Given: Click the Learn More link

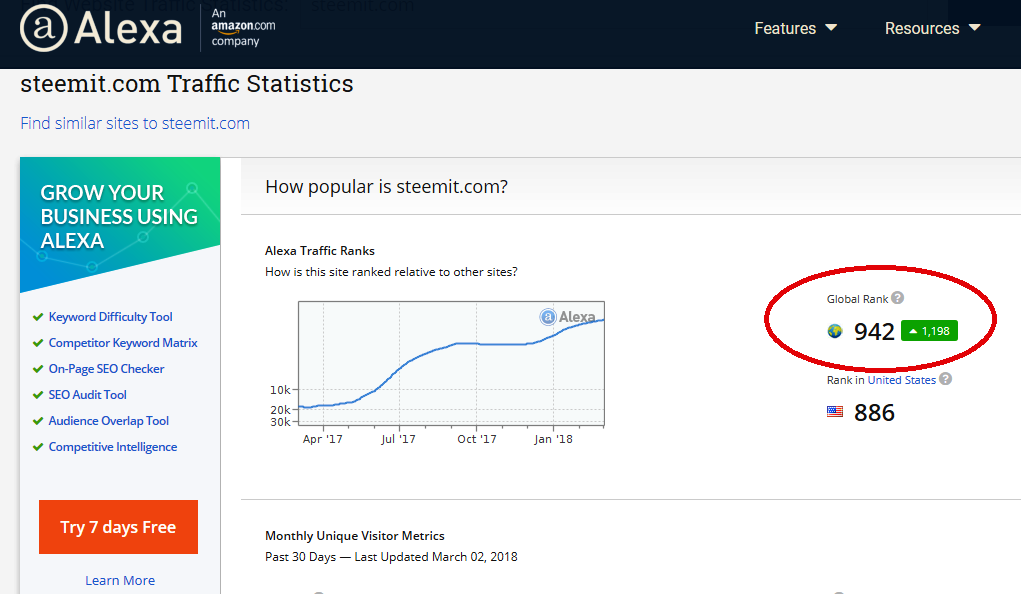Looking at the screenshot, I should (120, 580).
